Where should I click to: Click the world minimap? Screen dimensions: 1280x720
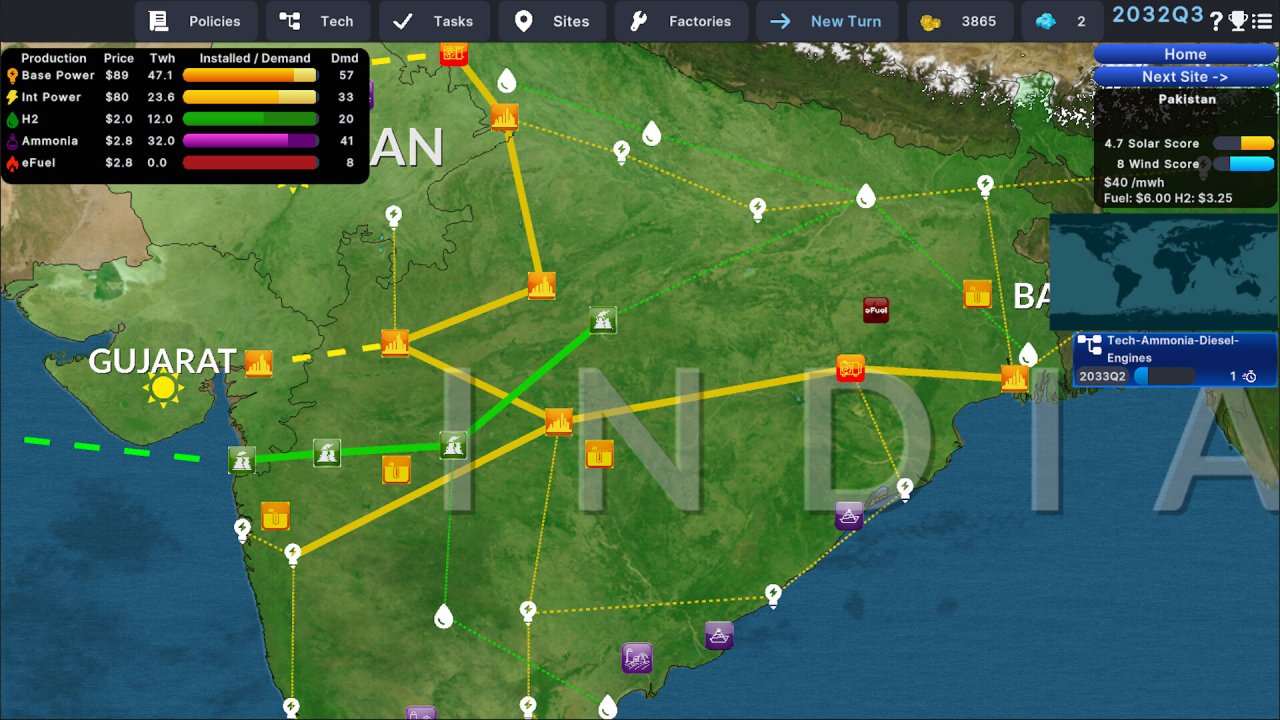[x=1164, y=272]
